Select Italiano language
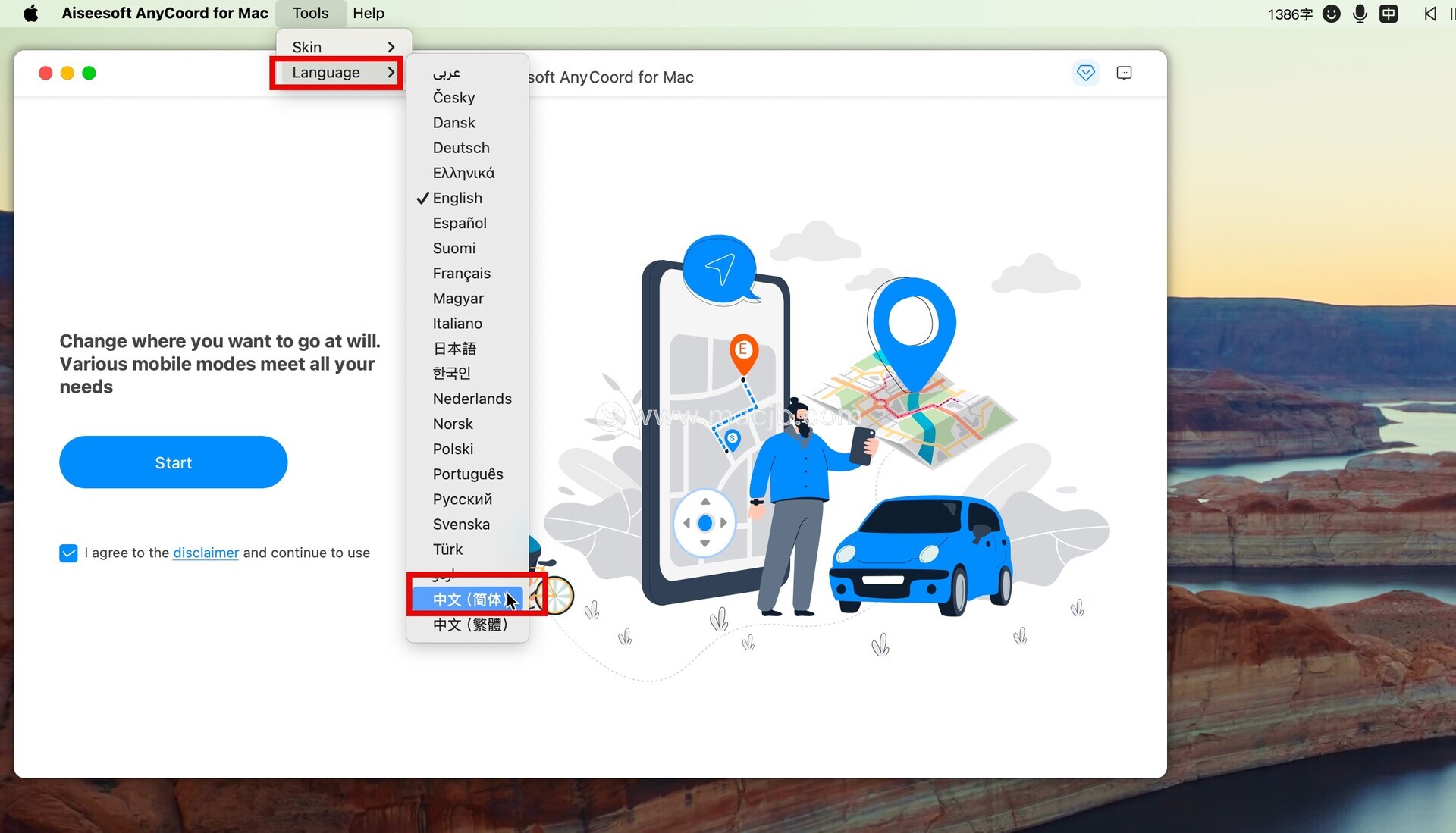Image resolution: width=1456 pixels, height=833 pixels. [467, 323]
